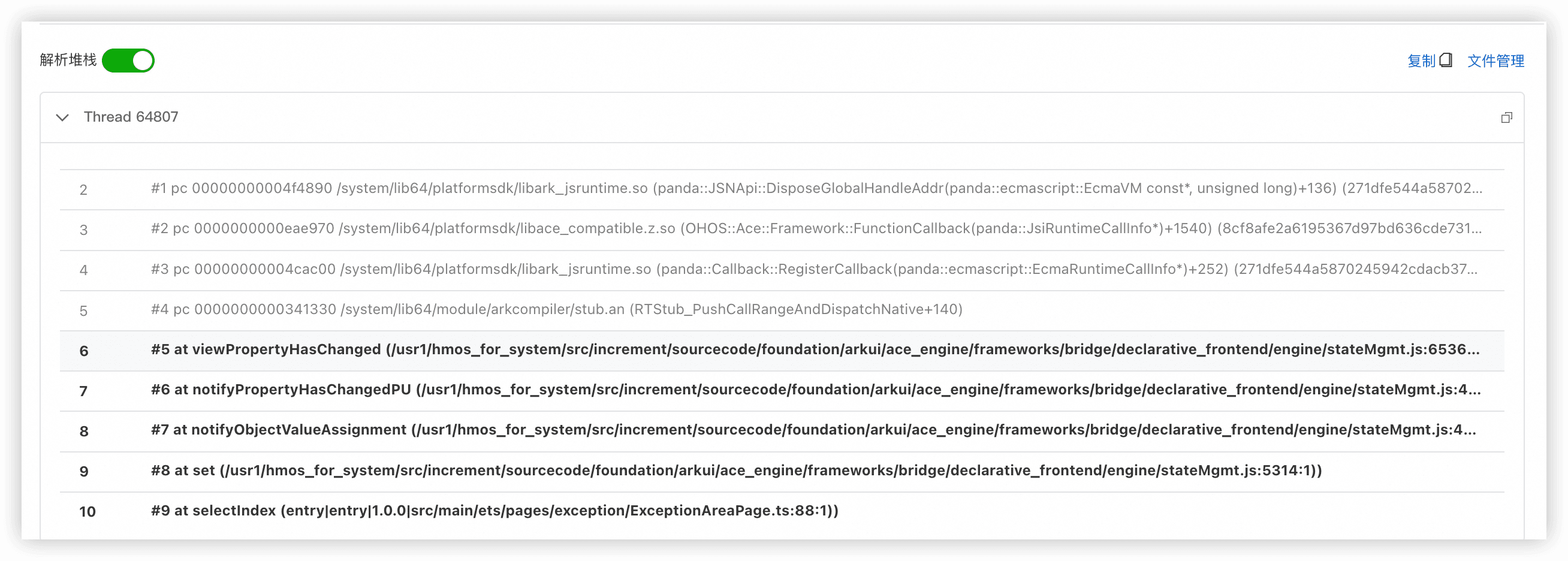Toggle the 解析堆栈 stack parsing switch

pyautogui.click(x=128, y=61)
